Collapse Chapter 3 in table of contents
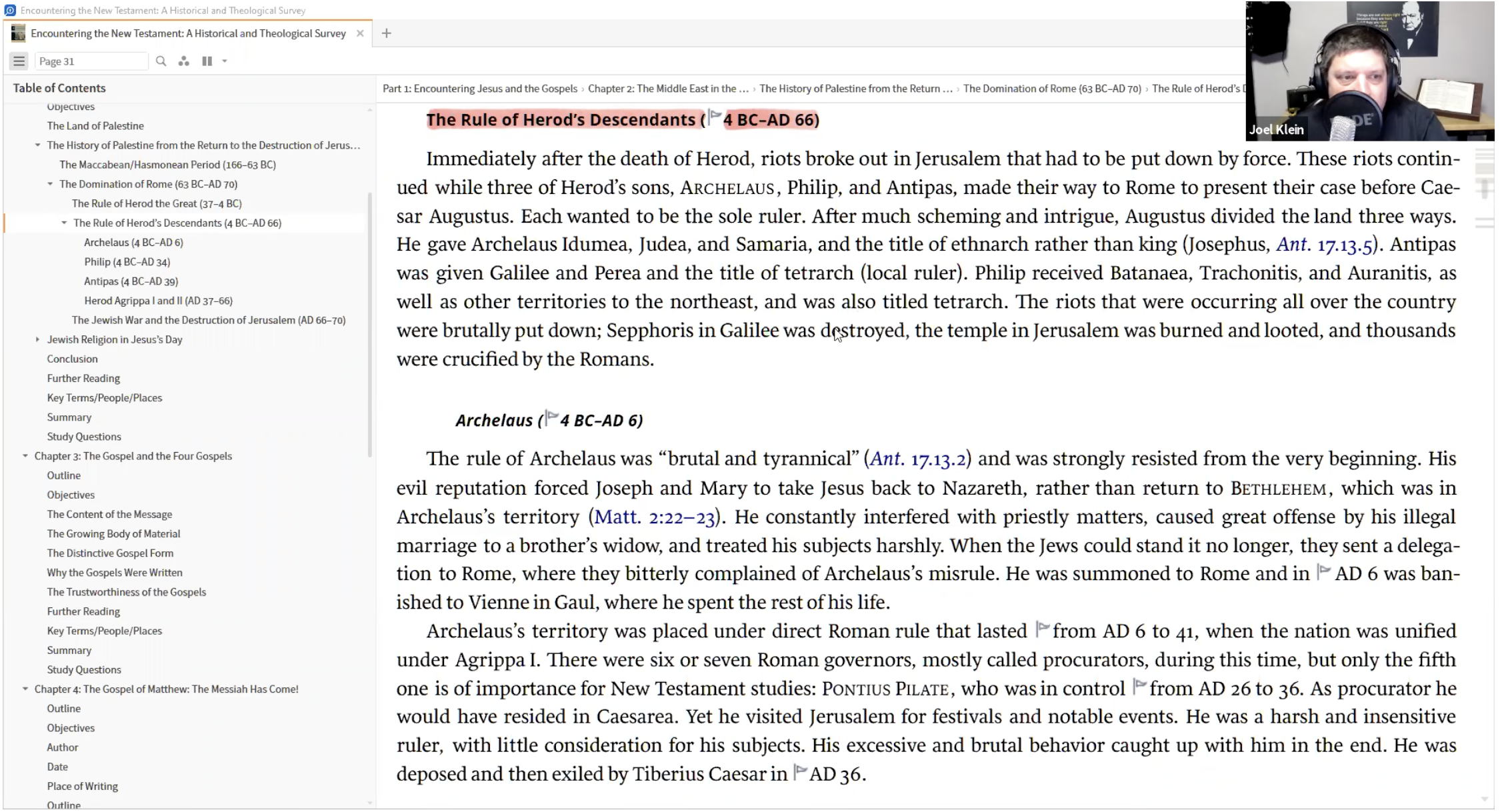The width and height of the screenshot is (1500, 812). (25, 456)
